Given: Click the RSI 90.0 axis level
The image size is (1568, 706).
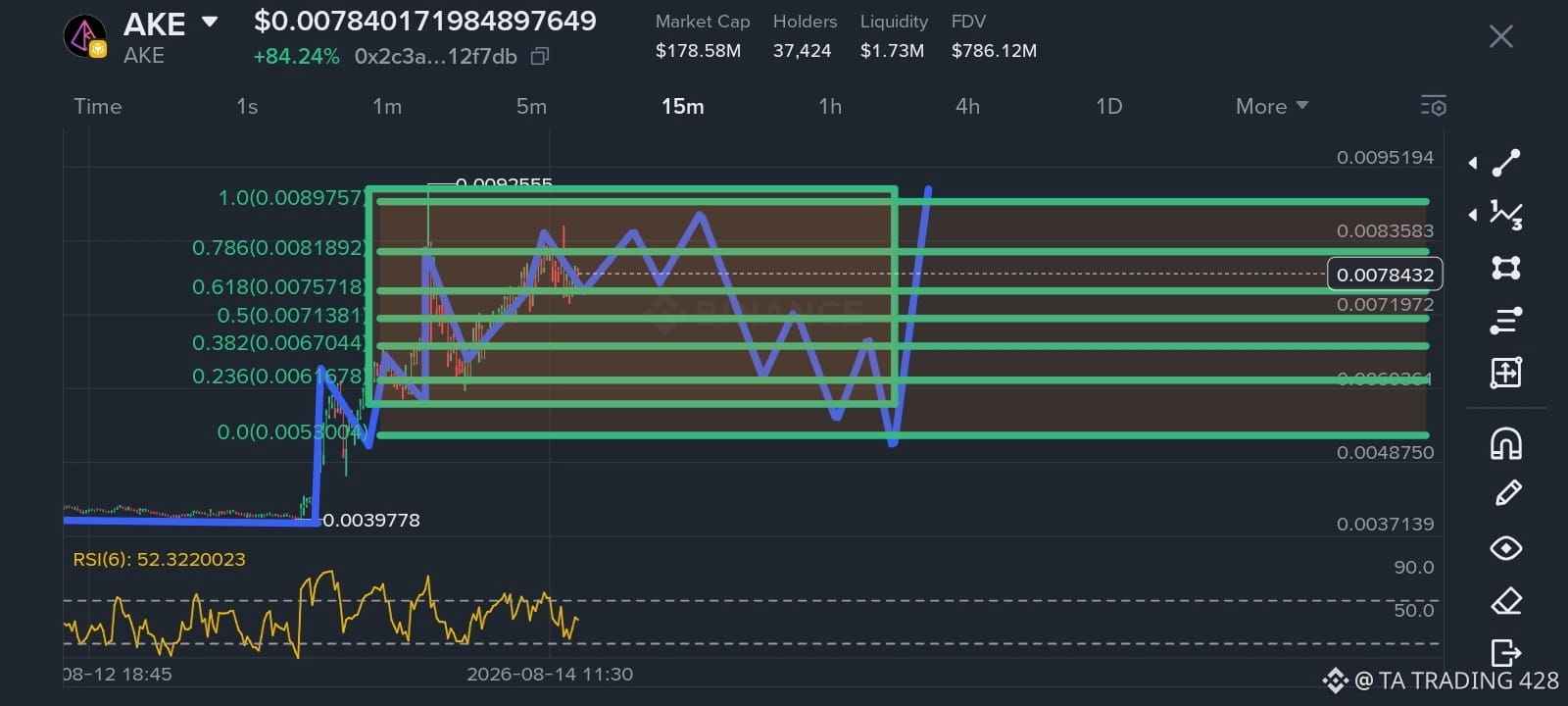Looking at the screenshot, I should (x=1413, y=568).
